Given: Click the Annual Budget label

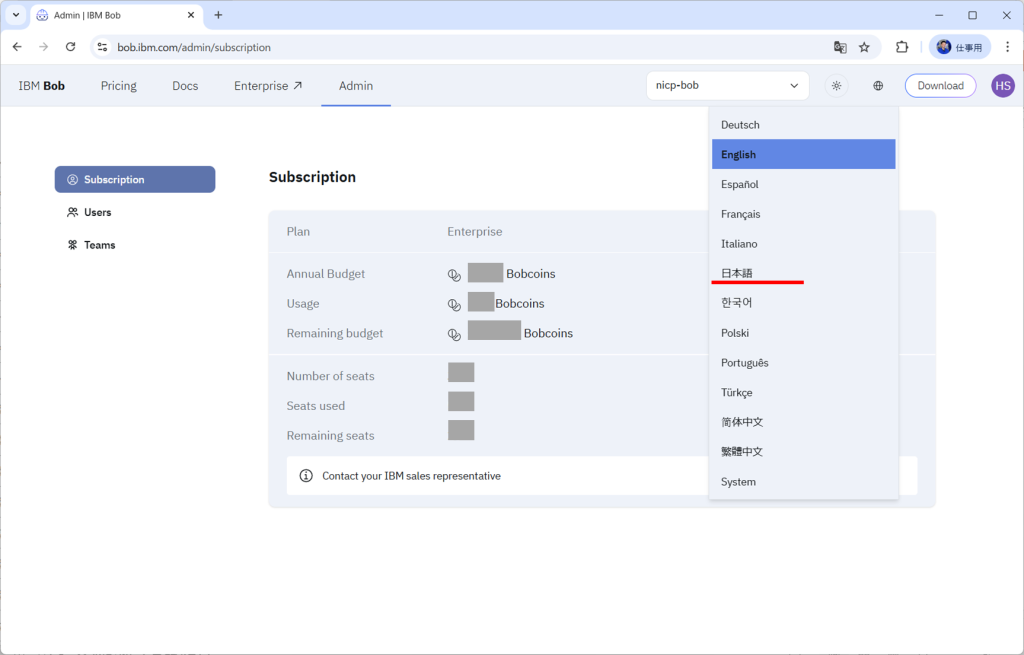Looking at the screenshot, I should click(326, 274).
